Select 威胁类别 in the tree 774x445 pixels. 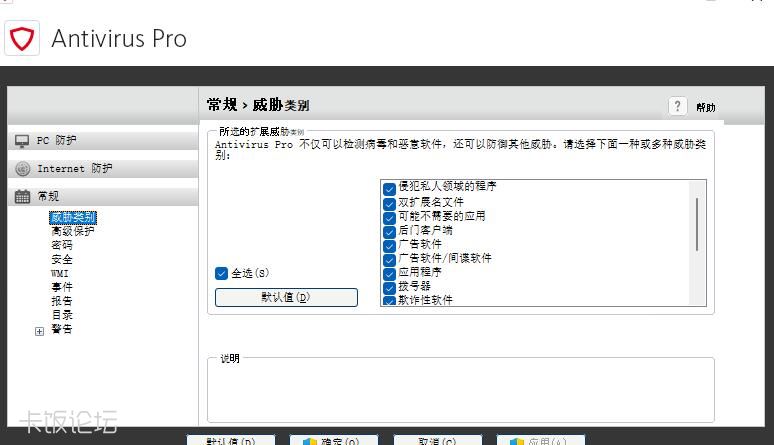coord(73,217)
